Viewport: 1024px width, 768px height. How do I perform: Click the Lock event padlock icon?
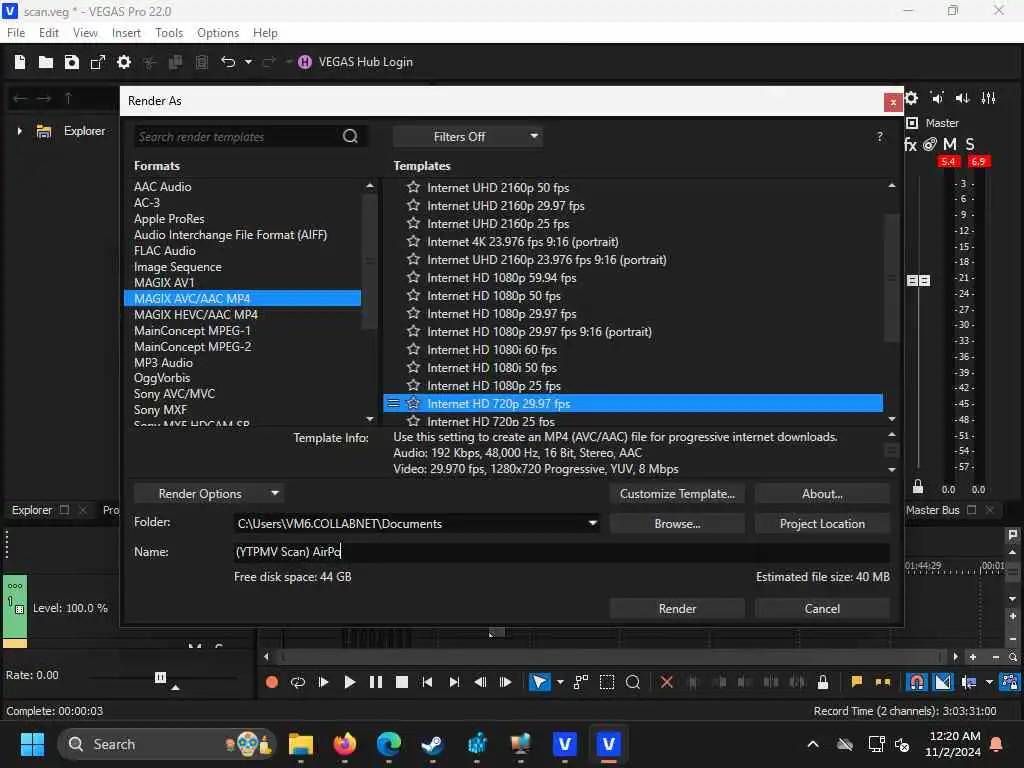pos(823,682)
